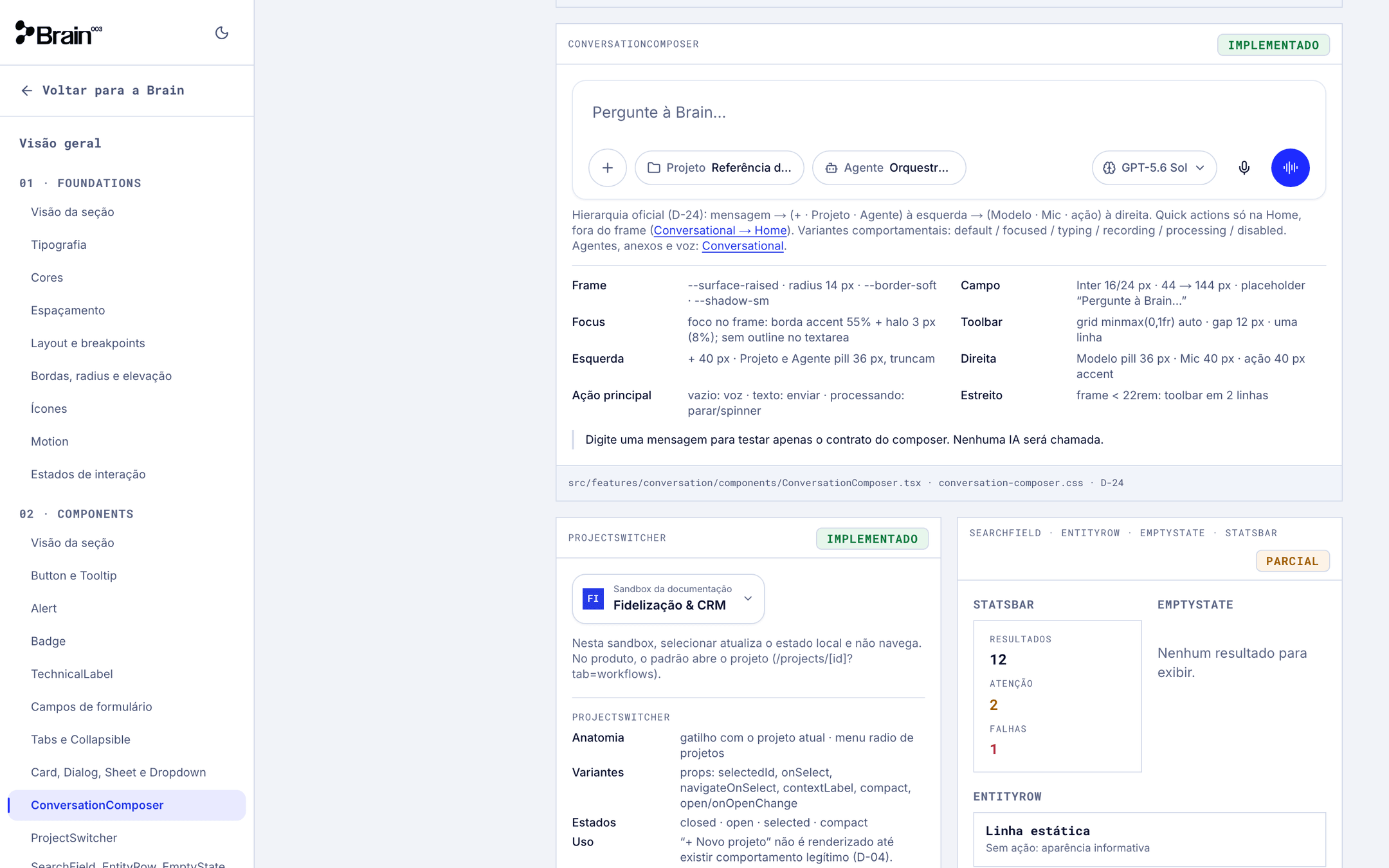This screenshot has width=1389, height=868.
Task: Open the Conversational link after voz
Action: point(743,246)
